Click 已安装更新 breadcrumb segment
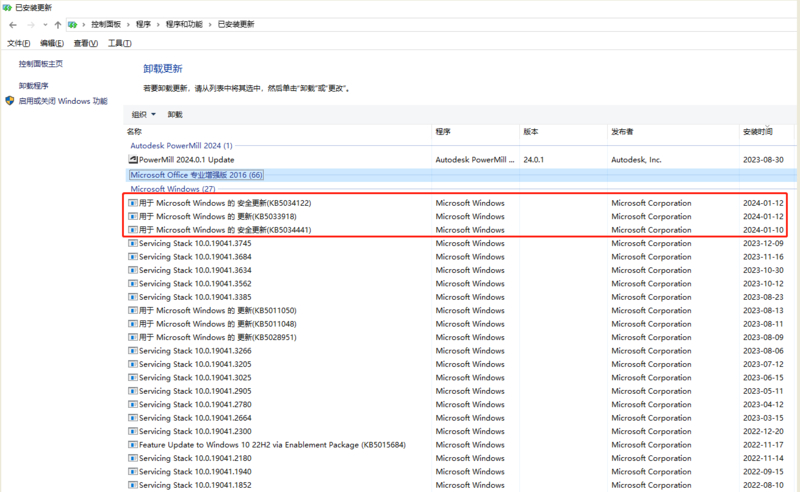800x492 pixels. click(x=236, y=24)
